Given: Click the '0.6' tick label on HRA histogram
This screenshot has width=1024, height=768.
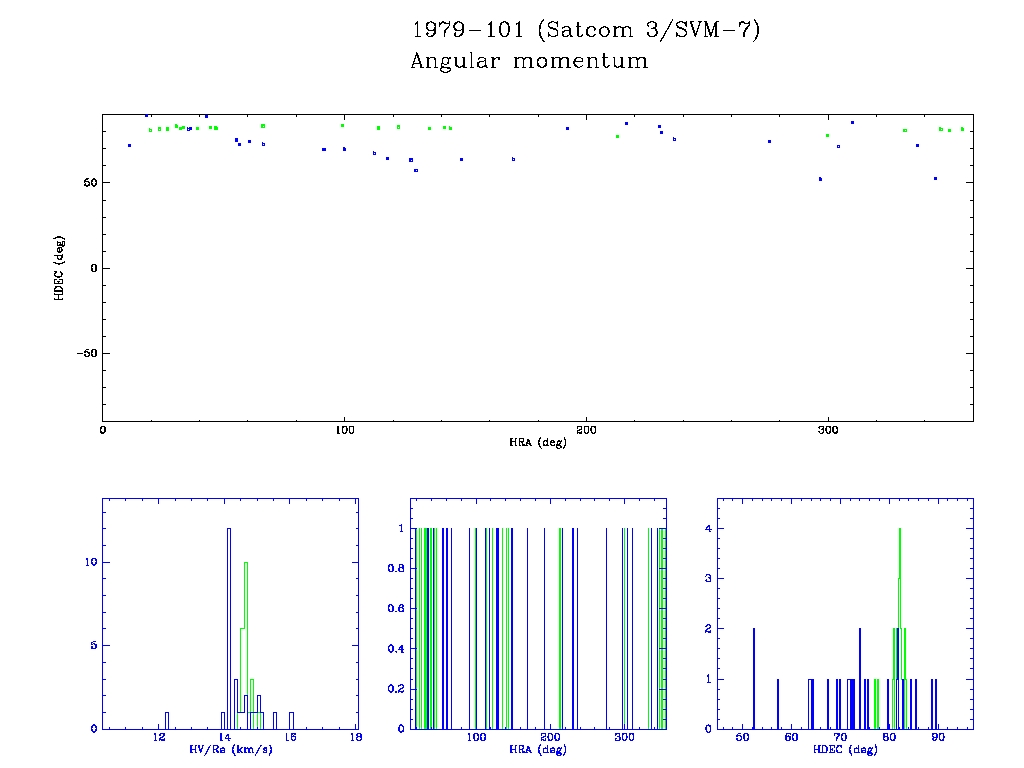Looking at the screenshot, I should pyautogui.click(x=396, y=608).
